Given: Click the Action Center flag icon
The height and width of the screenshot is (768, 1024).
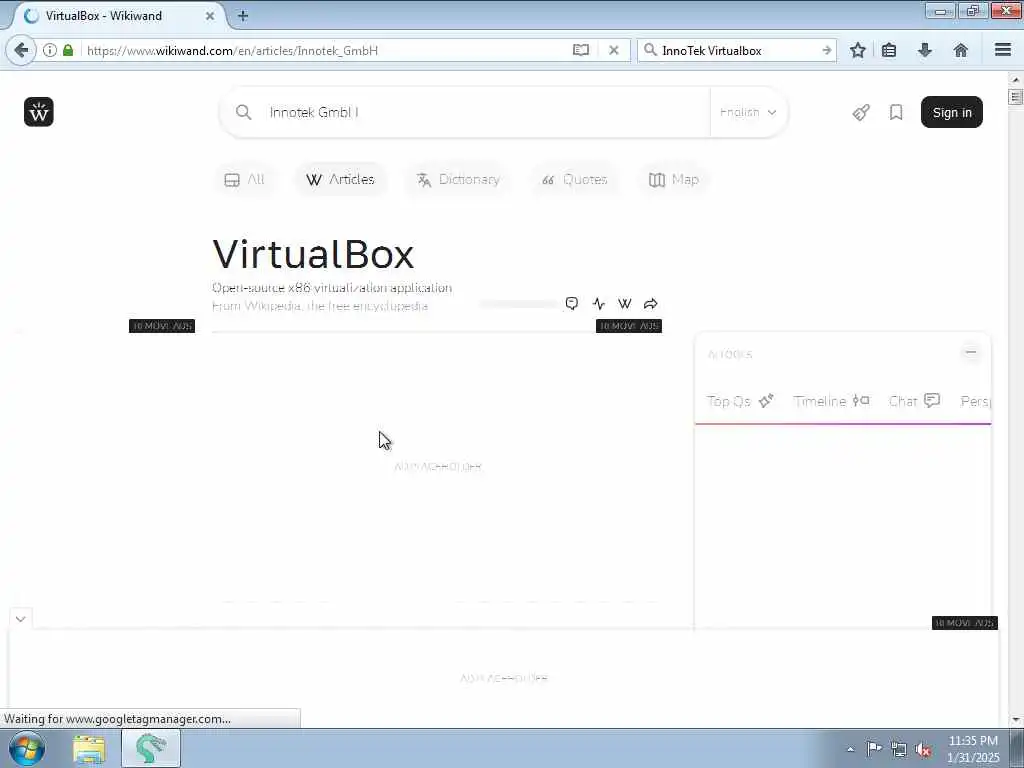Looking at the screenshot, I should coord(874,748).
